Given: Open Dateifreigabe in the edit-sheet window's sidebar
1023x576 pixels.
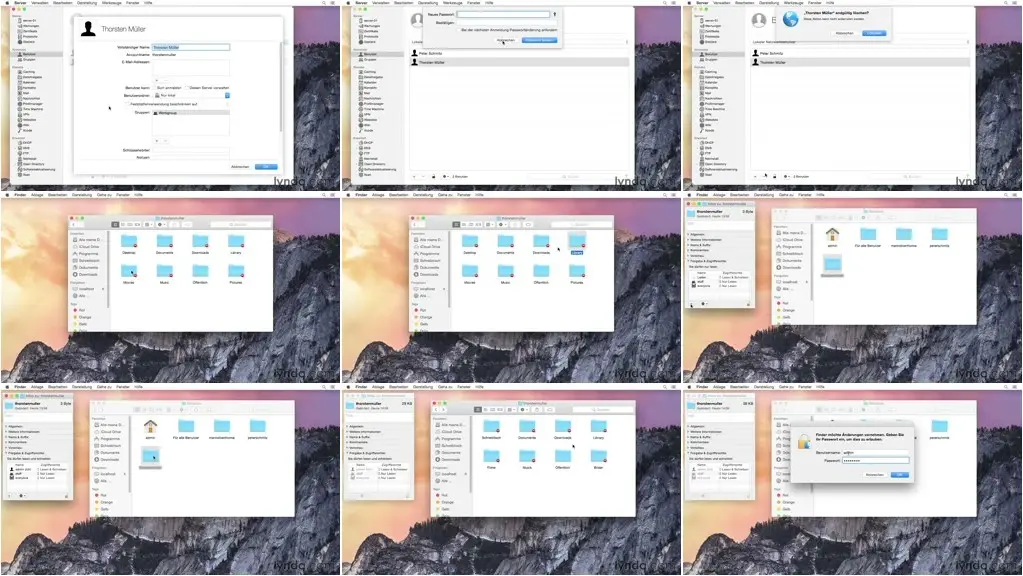Looking at the screenshot, I should point(31,77).
